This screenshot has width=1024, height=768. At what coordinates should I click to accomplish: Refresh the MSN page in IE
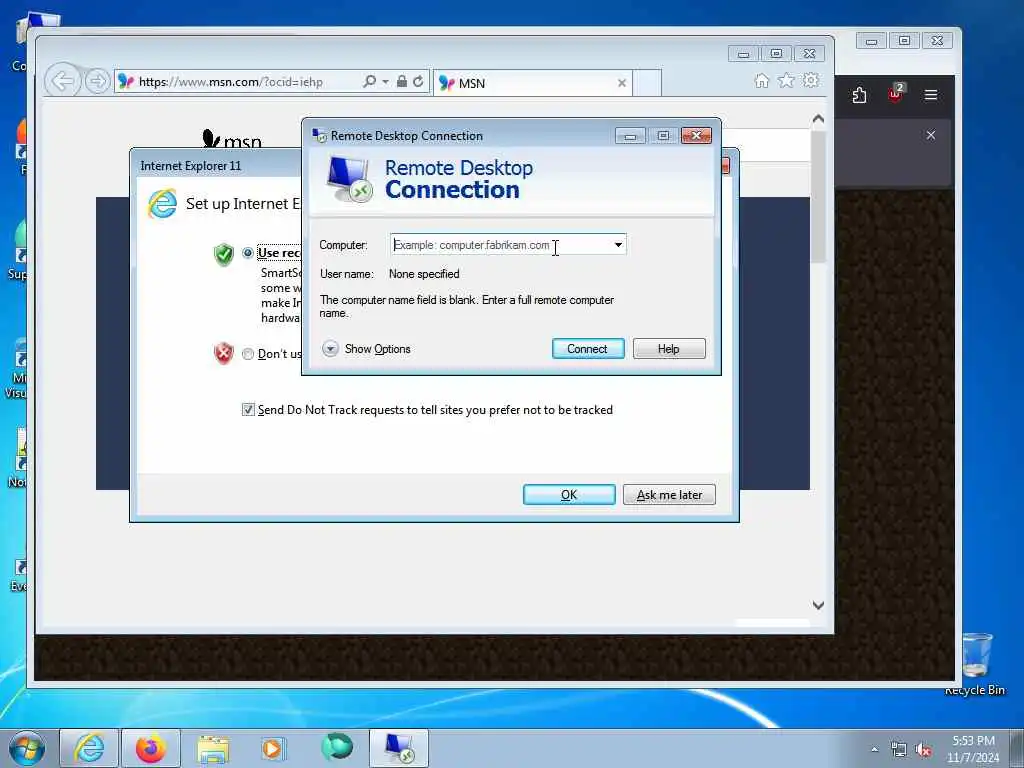(x=418, y=82)
